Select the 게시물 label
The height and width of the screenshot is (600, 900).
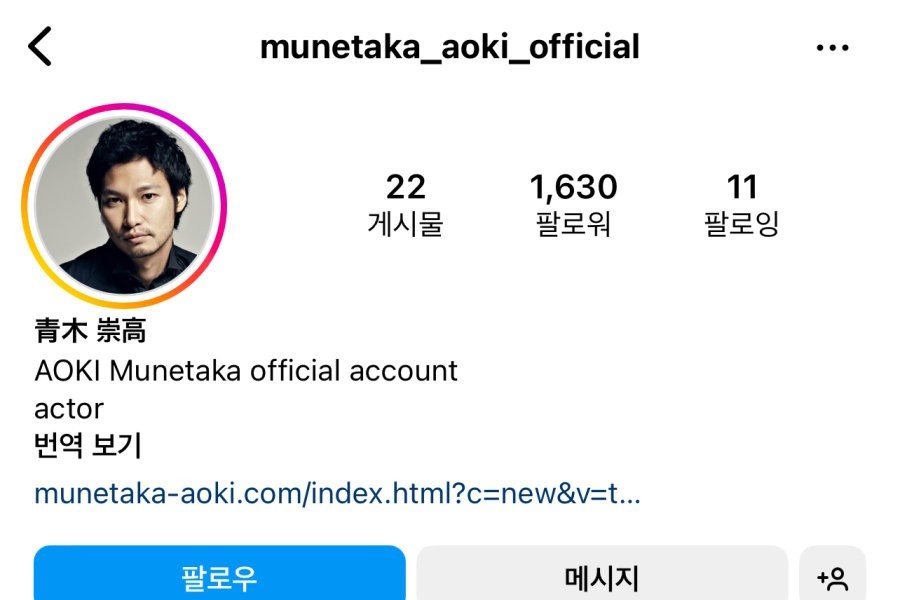tap(405, 223)
